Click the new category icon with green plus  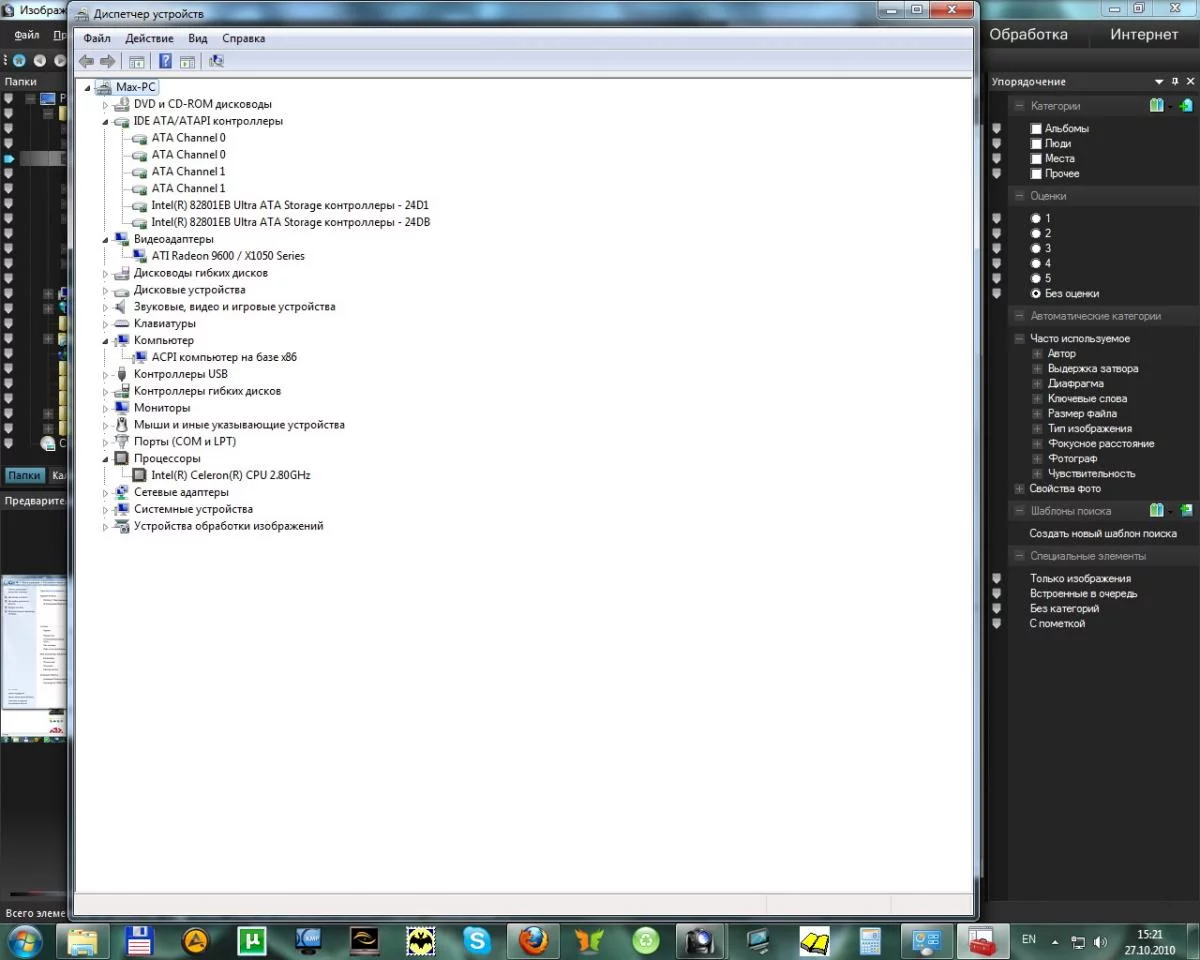coord(1185,105)
